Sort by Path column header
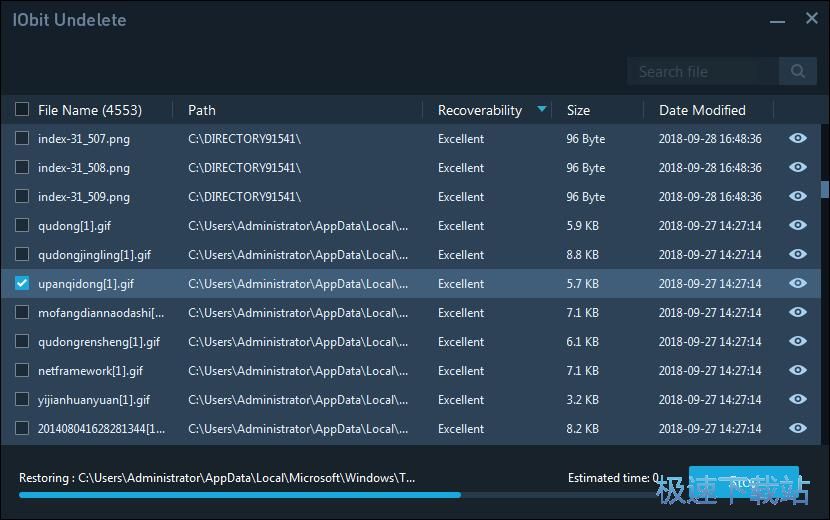 pos(202,110)
